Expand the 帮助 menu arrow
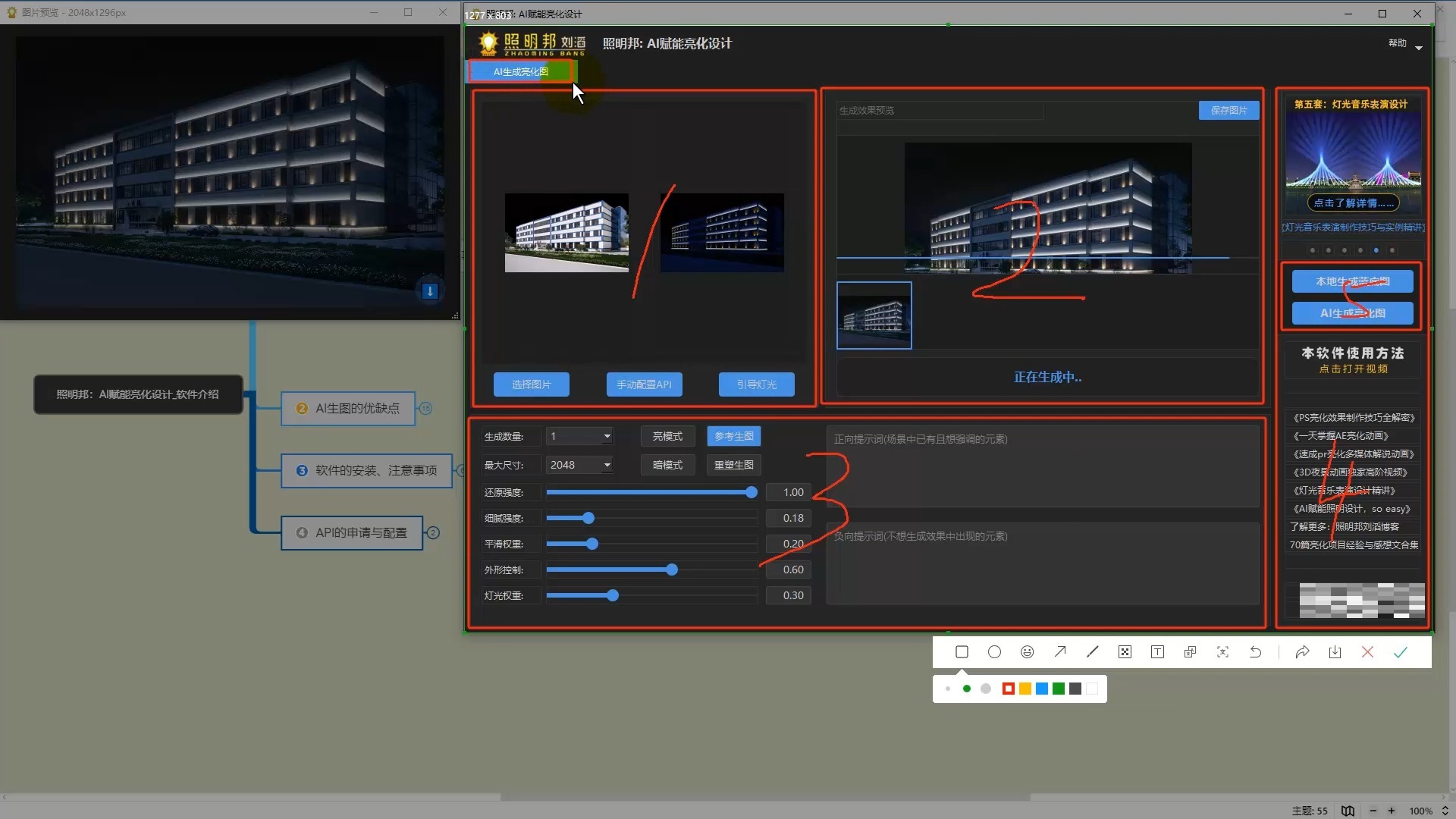Screen dimensions: 1456x819 (x=1418, y=48)
